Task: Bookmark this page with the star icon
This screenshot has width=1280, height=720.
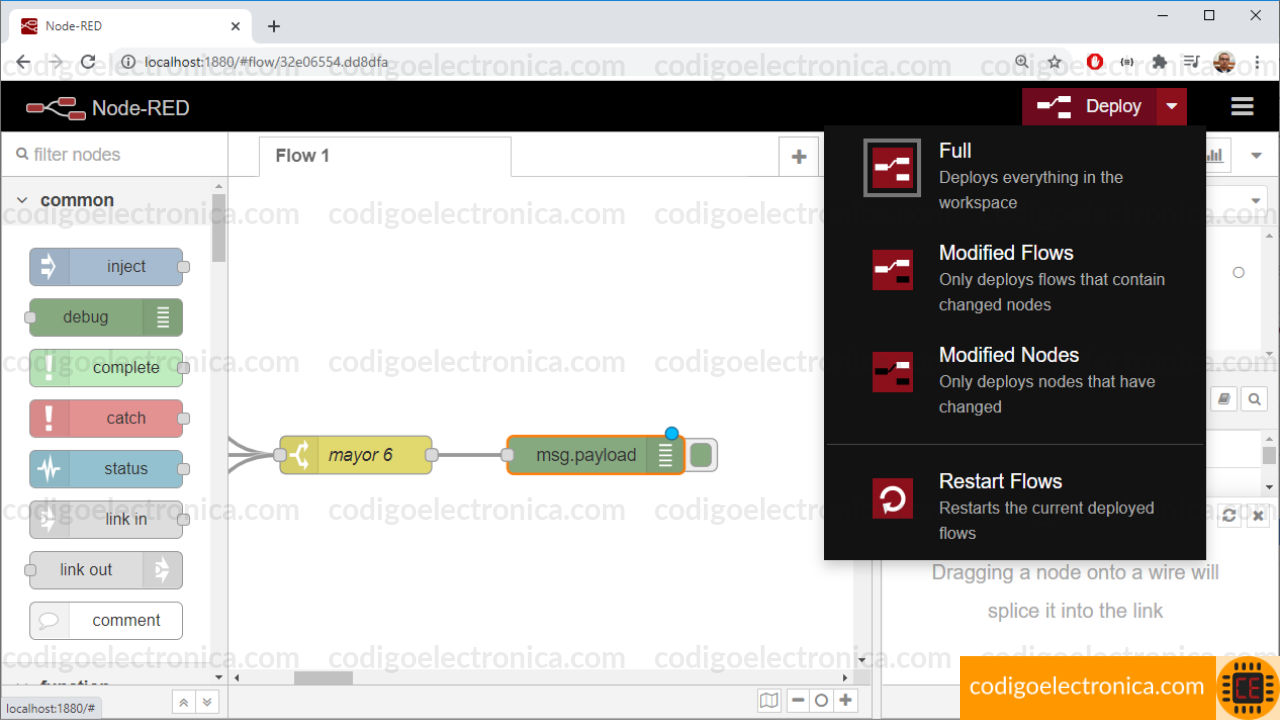Action: [x=1055, y=62]
